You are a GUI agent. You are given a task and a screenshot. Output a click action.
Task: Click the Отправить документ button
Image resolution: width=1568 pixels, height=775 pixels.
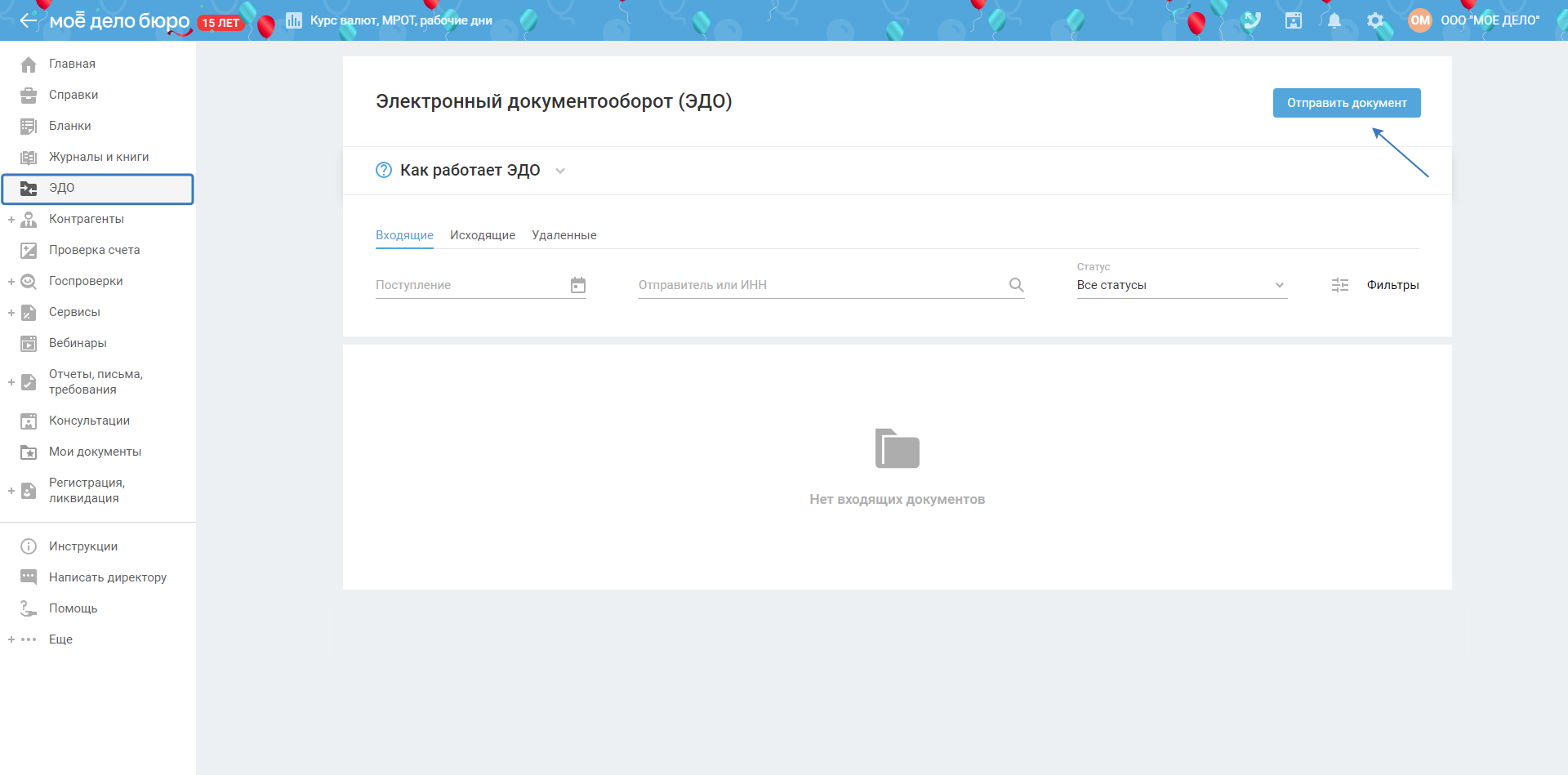coord(1347,103)
